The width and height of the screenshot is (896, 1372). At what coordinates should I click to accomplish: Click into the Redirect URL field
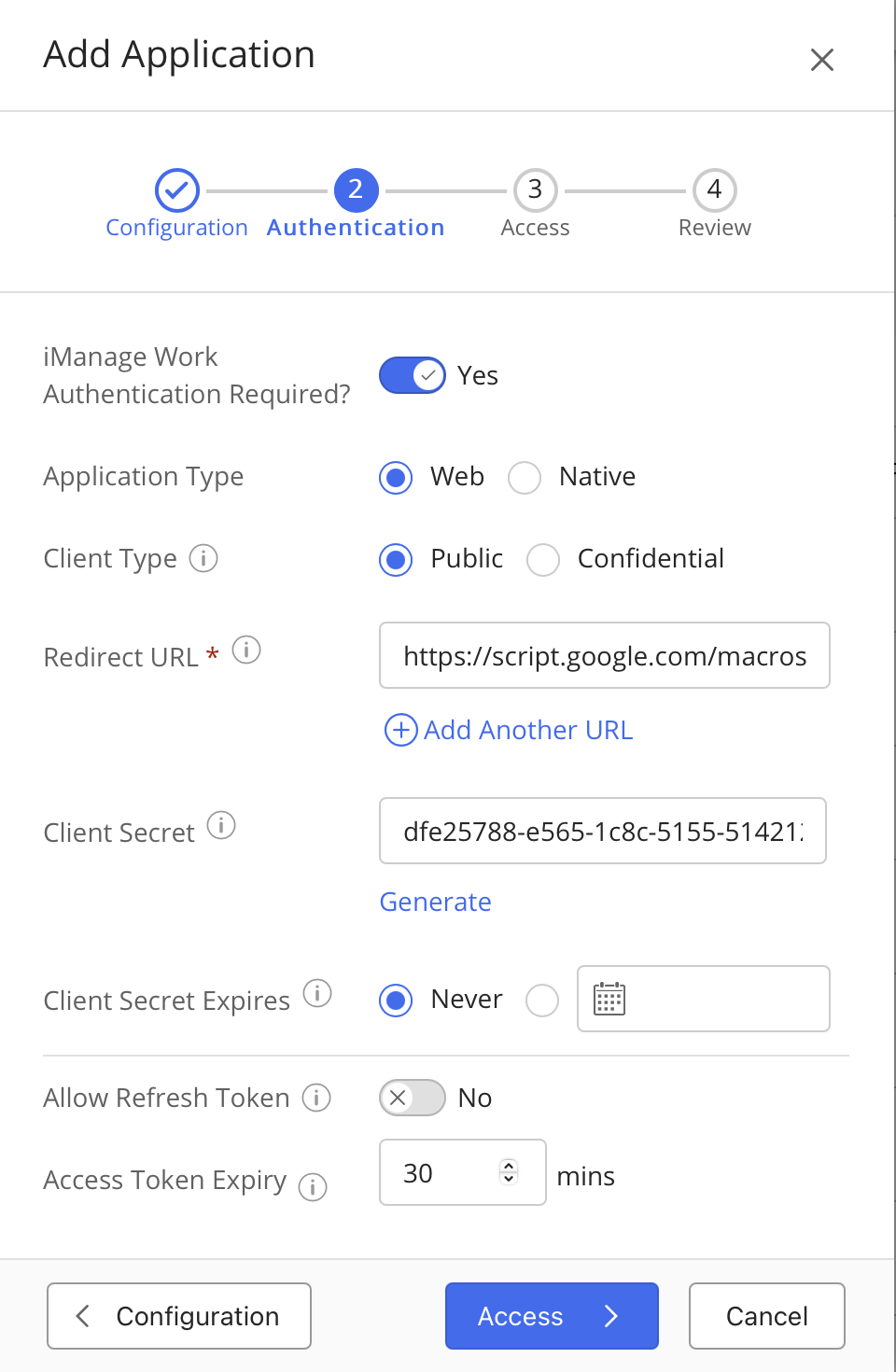[x=604, y=656]
